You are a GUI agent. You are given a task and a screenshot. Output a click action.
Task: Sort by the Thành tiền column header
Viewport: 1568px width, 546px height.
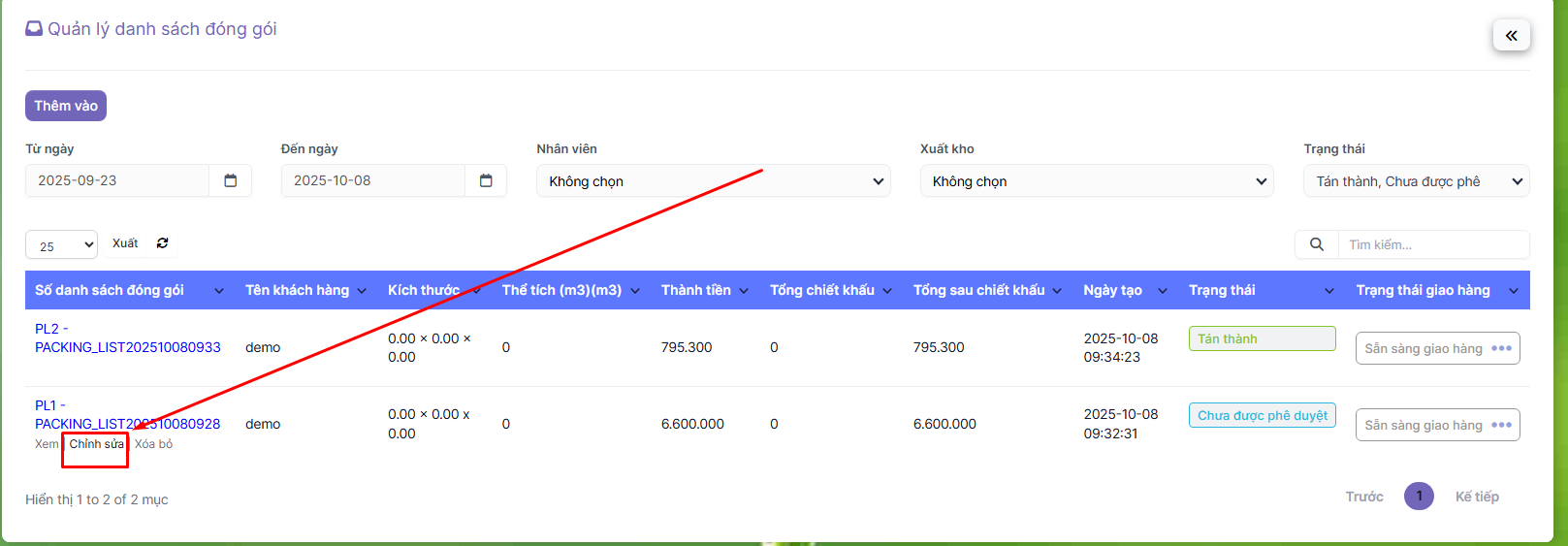pyautogui.click(x=695, y=290)
